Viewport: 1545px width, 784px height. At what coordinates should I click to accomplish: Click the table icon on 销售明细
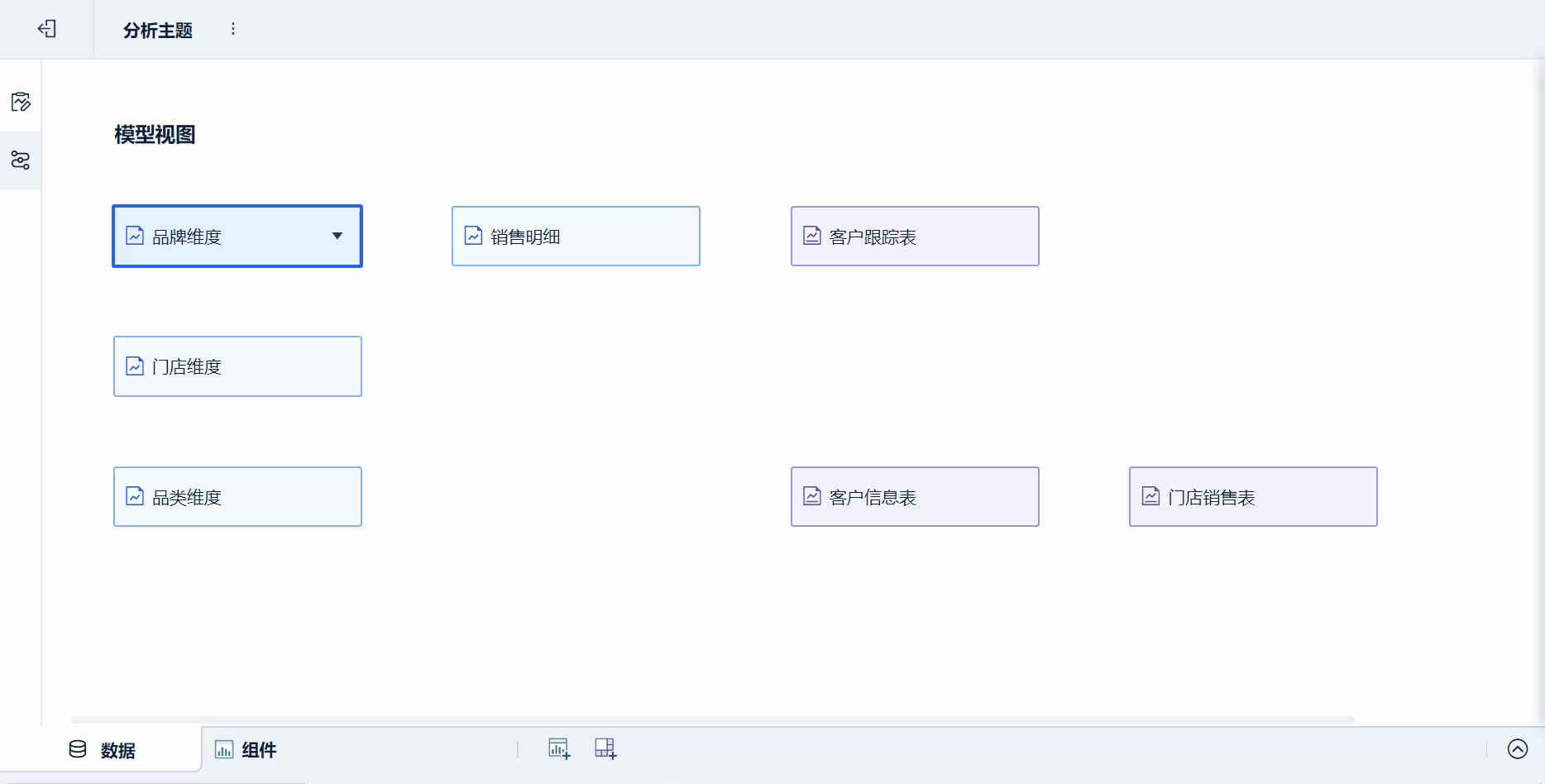473,236
